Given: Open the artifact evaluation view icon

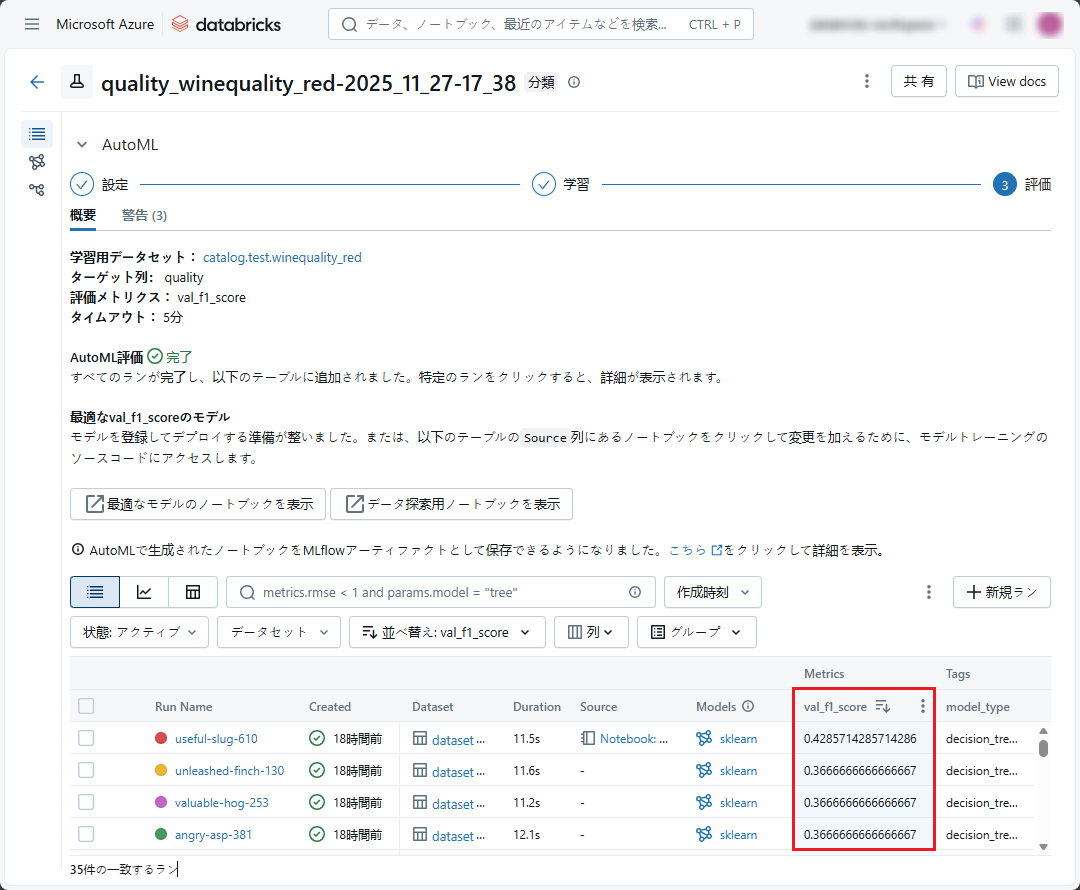Looking at the screenshot, I should 193,592.
